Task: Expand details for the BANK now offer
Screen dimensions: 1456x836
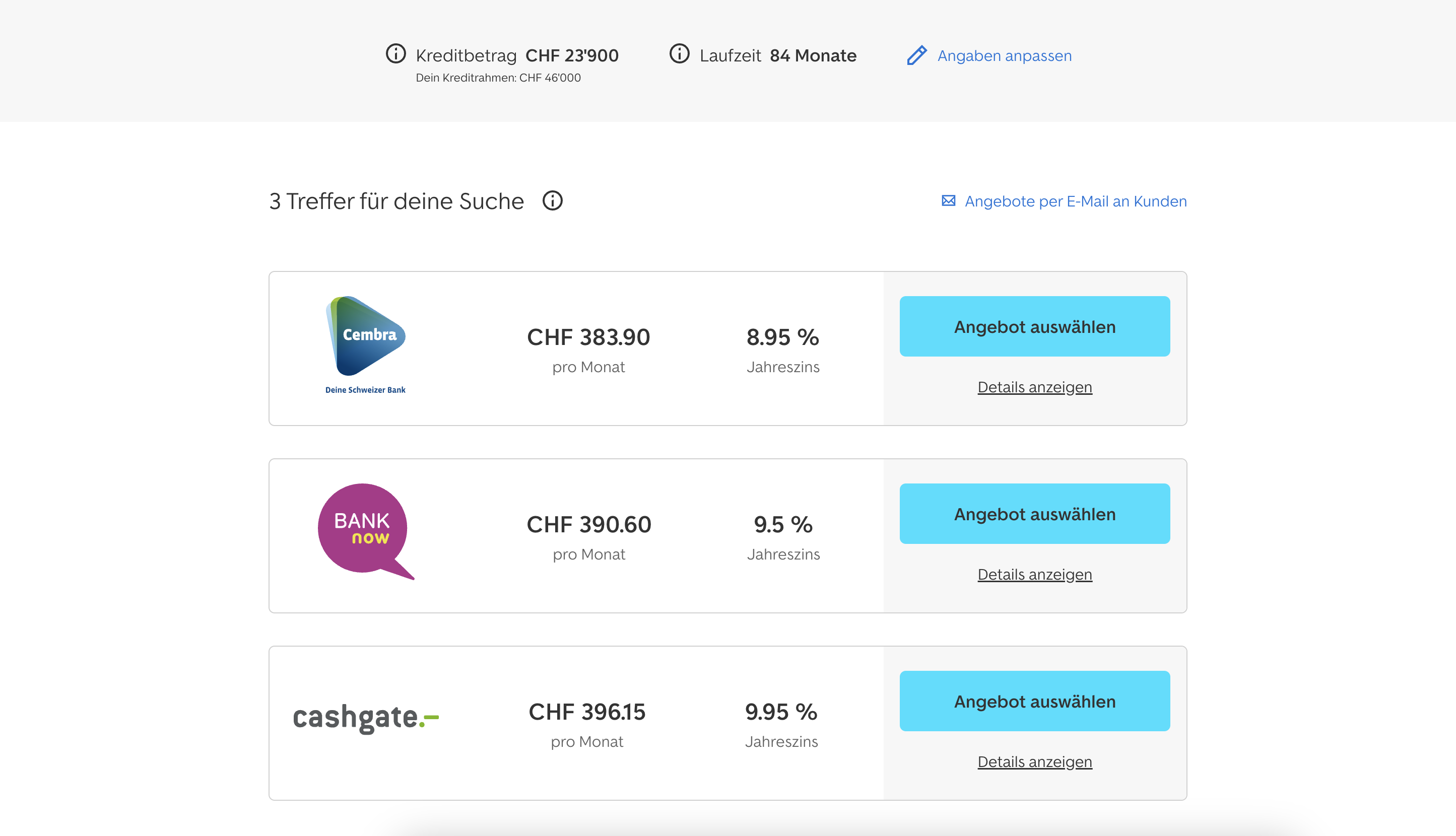Action: pos(1034,575)
